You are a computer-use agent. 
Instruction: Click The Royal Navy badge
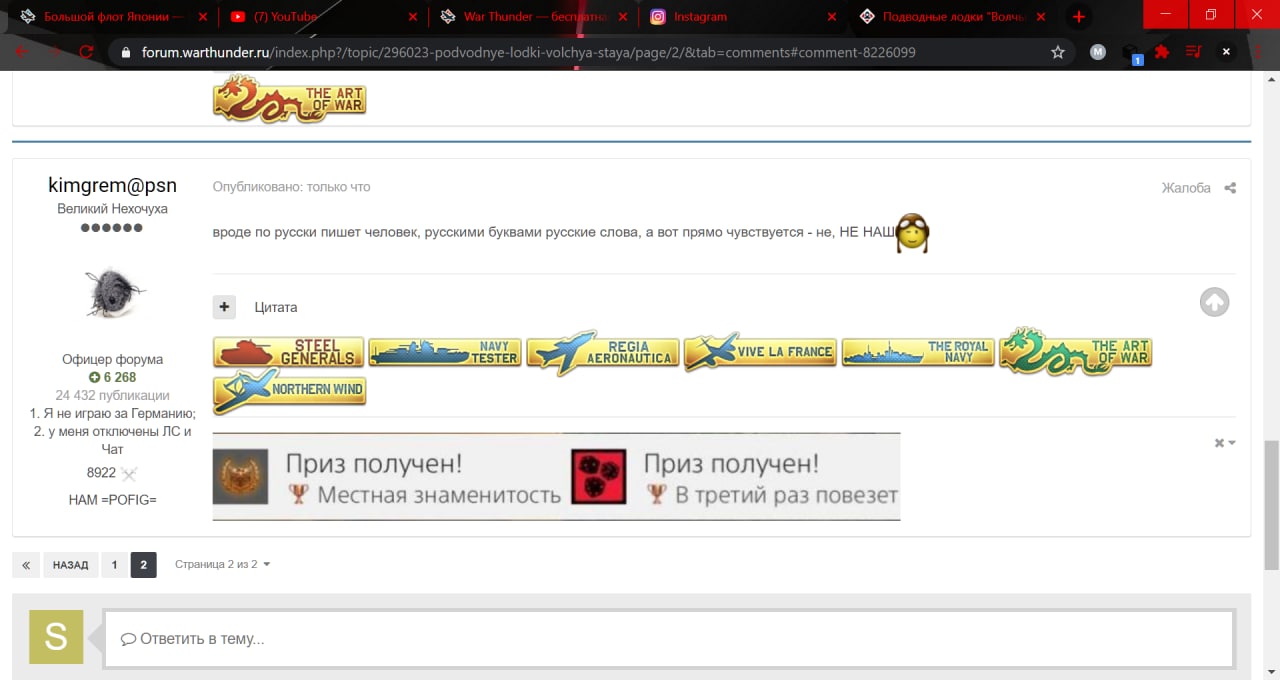pyautogui.click(x=918, y=352)
